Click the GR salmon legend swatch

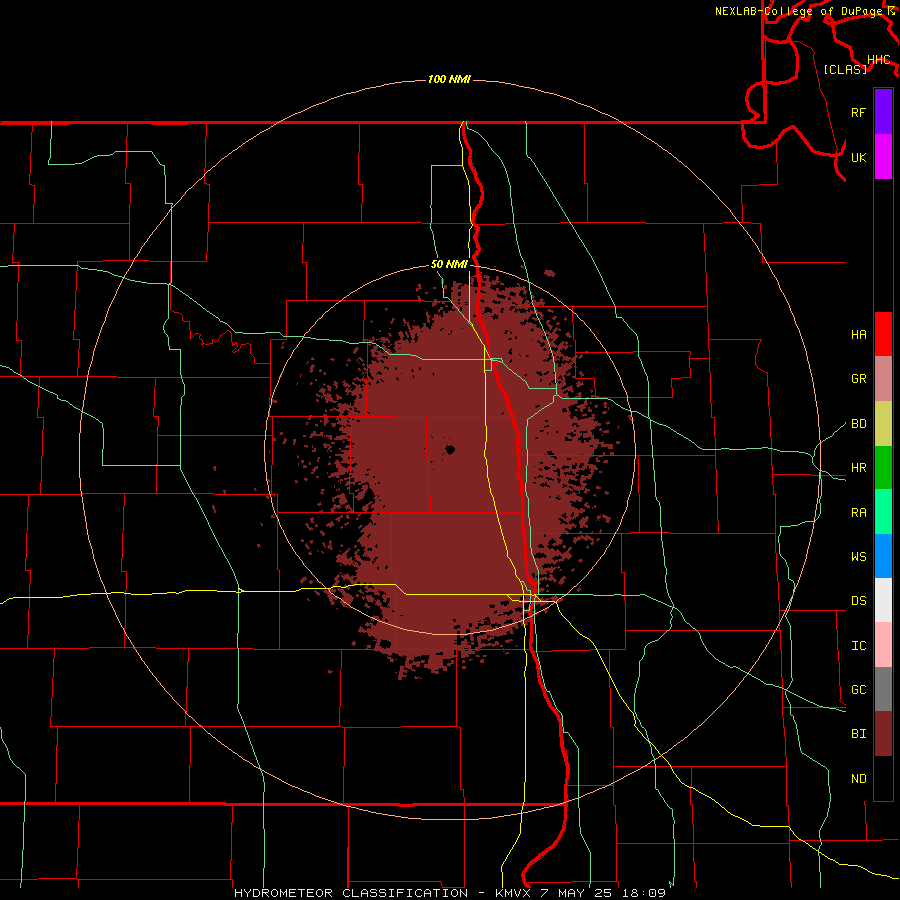883,378
